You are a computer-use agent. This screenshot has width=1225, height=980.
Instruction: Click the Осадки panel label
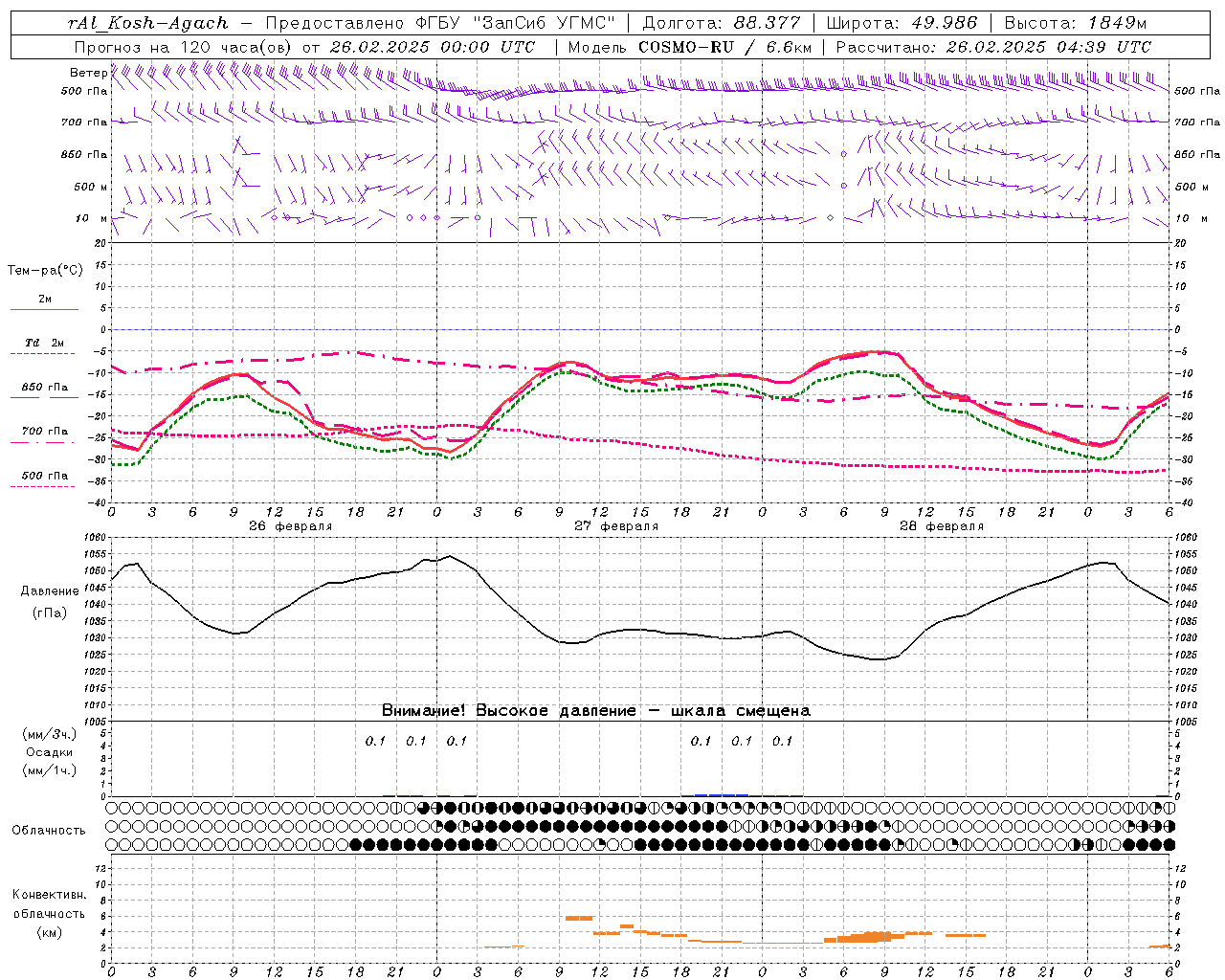49,752
